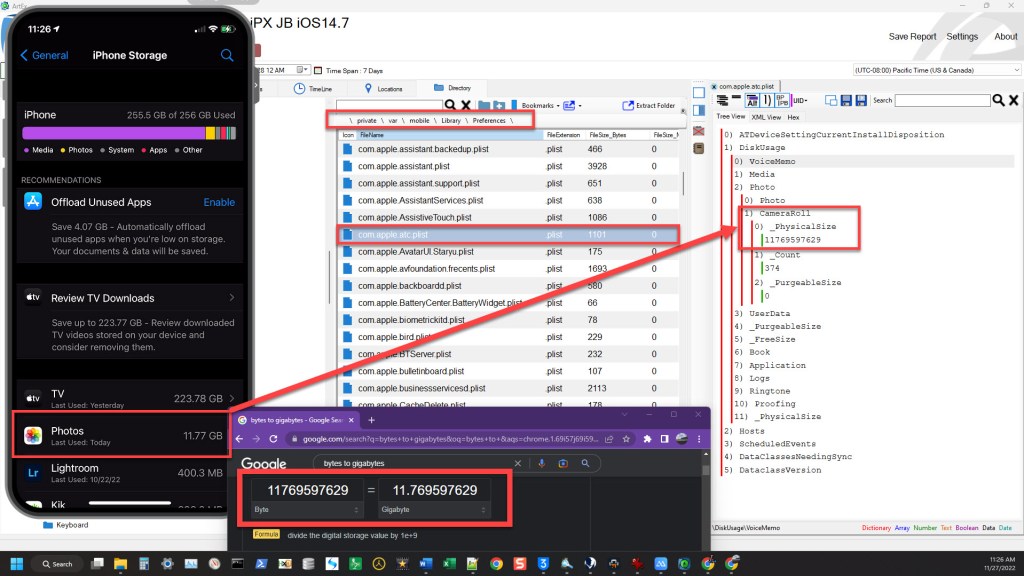Reload the Google page in Chrome
The image size is (1024, 576).
[x=273, y=439]
